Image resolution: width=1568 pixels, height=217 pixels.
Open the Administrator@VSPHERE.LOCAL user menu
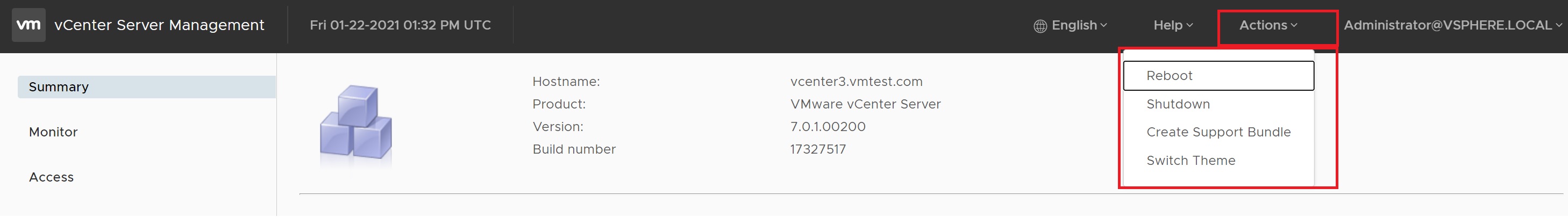[1452, 26]
